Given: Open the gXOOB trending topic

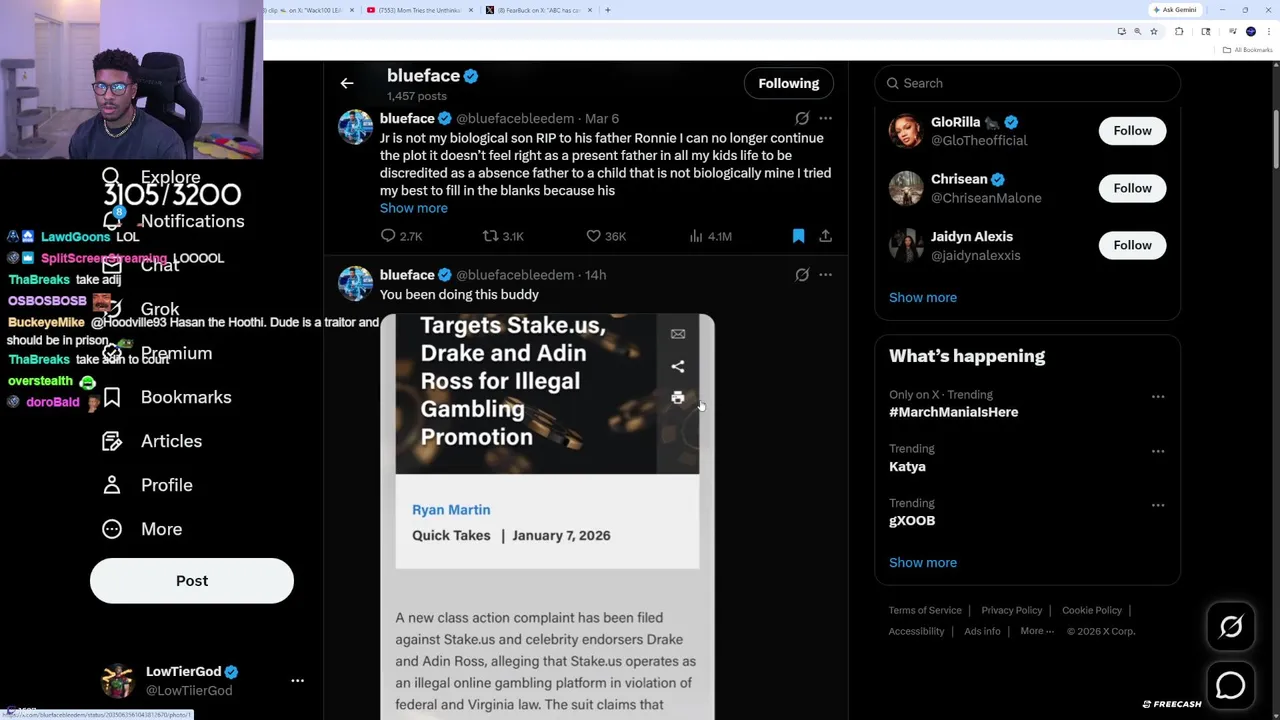Looking at the screenshot, I should pyautogui.click(x=912, y=521).
